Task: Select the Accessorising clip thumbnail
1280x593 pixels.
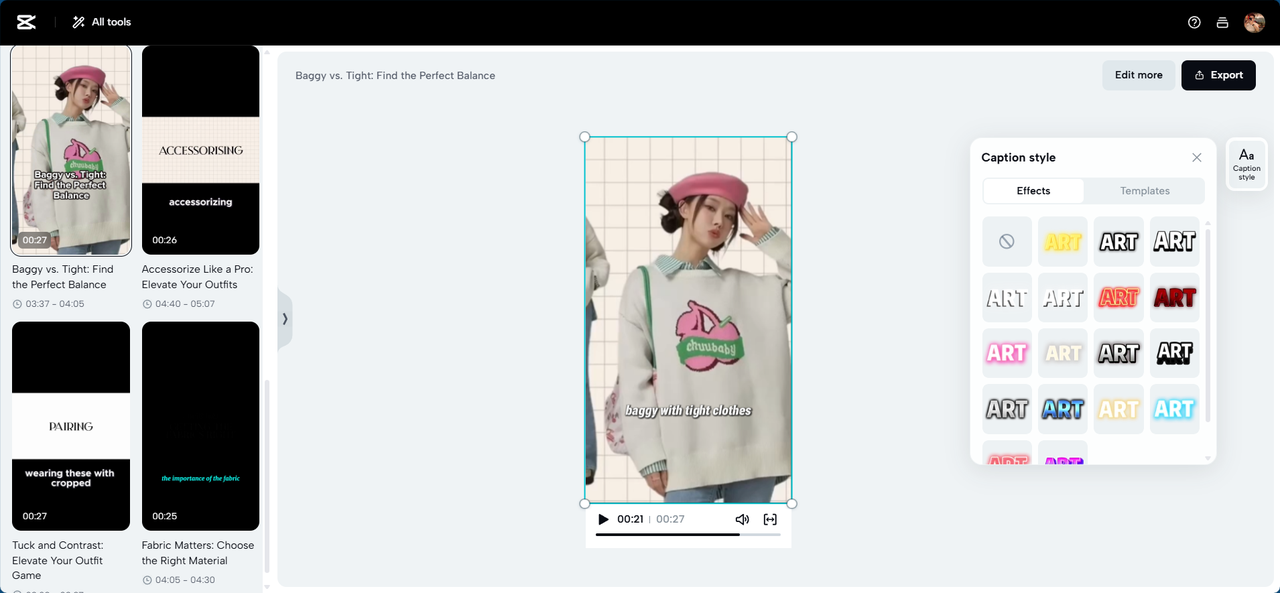Action: (200, 150)
